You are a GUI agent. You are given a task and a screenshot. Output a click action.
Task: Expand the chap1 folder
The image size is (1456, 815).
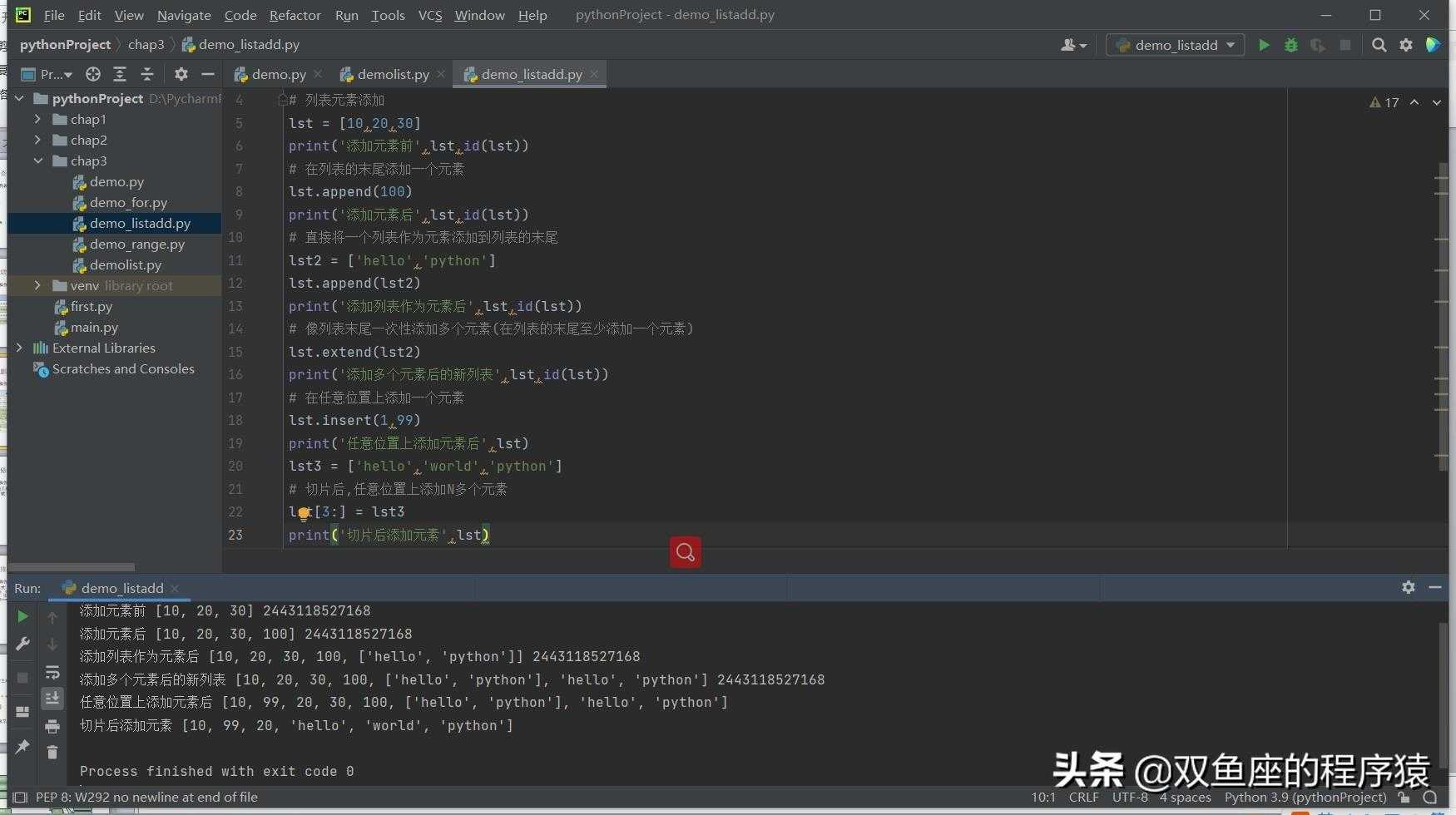(x=37, y=119)
